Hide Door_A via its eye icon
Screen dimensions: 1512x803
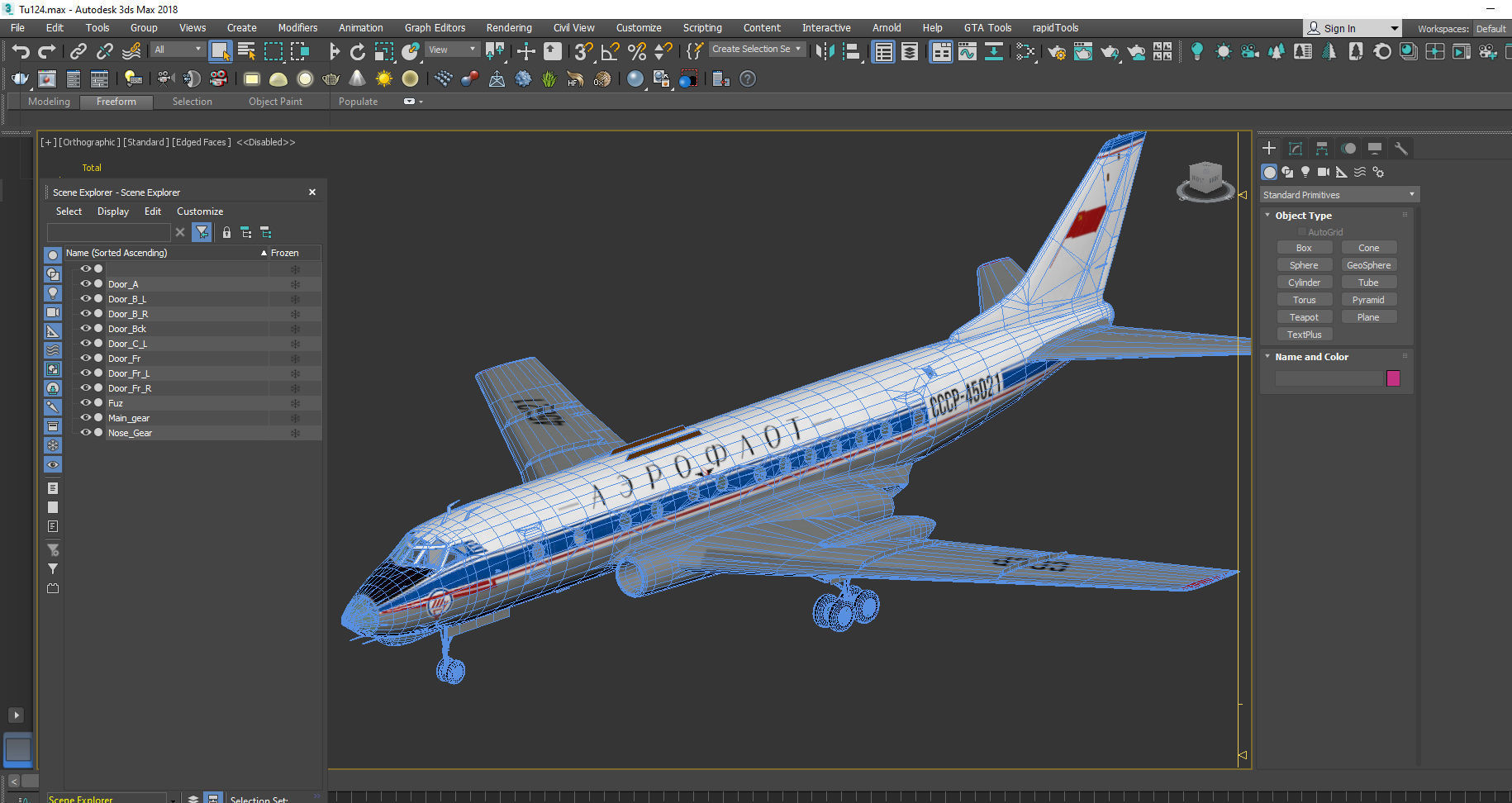pyautogui.click(x=85, y=283)
